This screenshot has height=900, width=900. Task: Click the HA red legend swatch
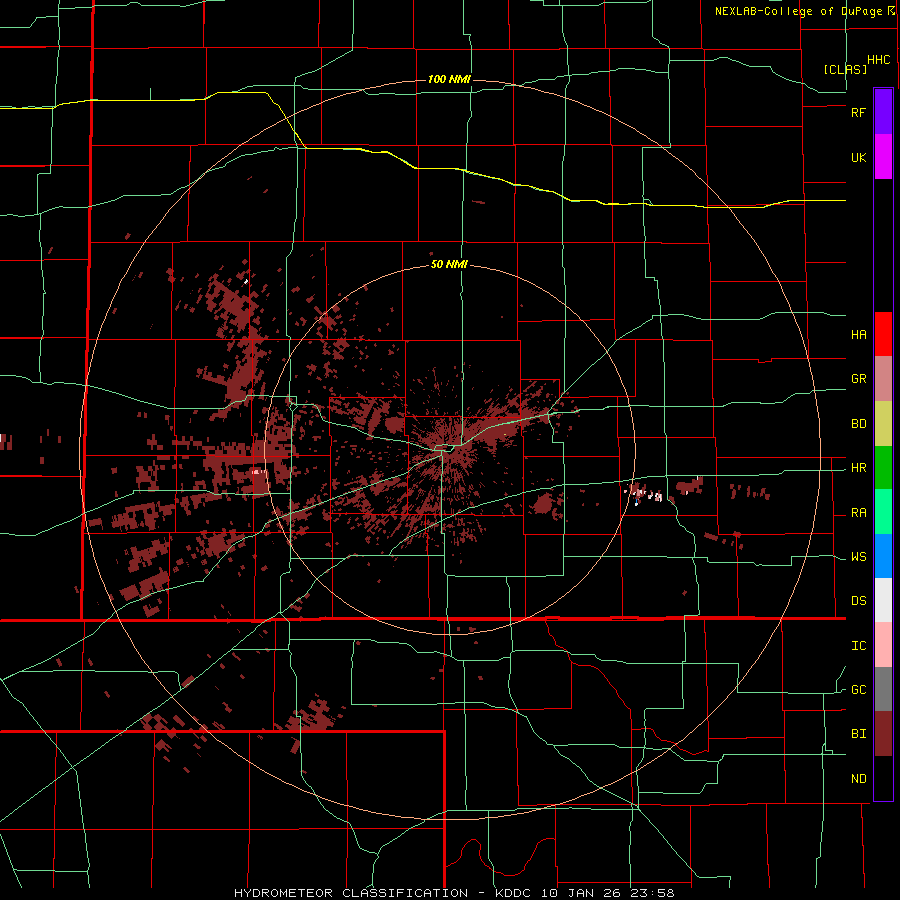pos(883,334)
